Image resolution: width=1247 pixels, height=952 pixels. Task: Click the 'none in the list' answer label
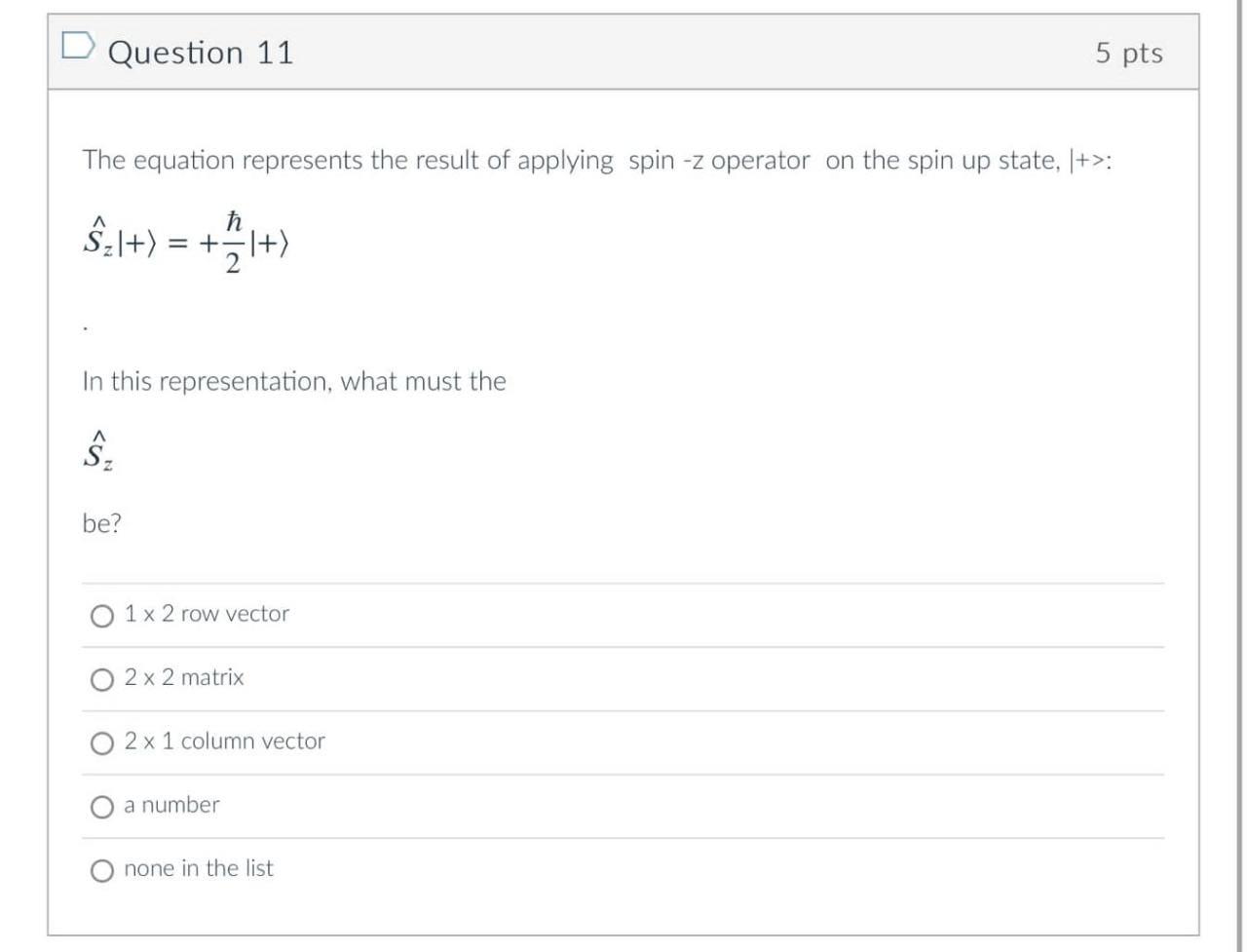[x=198, y=869]
